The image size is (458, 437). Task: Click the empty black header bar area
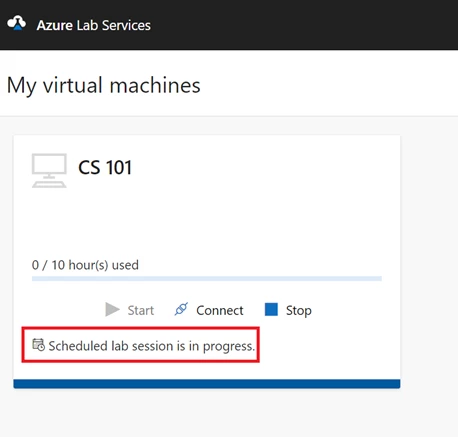(300, 25)
